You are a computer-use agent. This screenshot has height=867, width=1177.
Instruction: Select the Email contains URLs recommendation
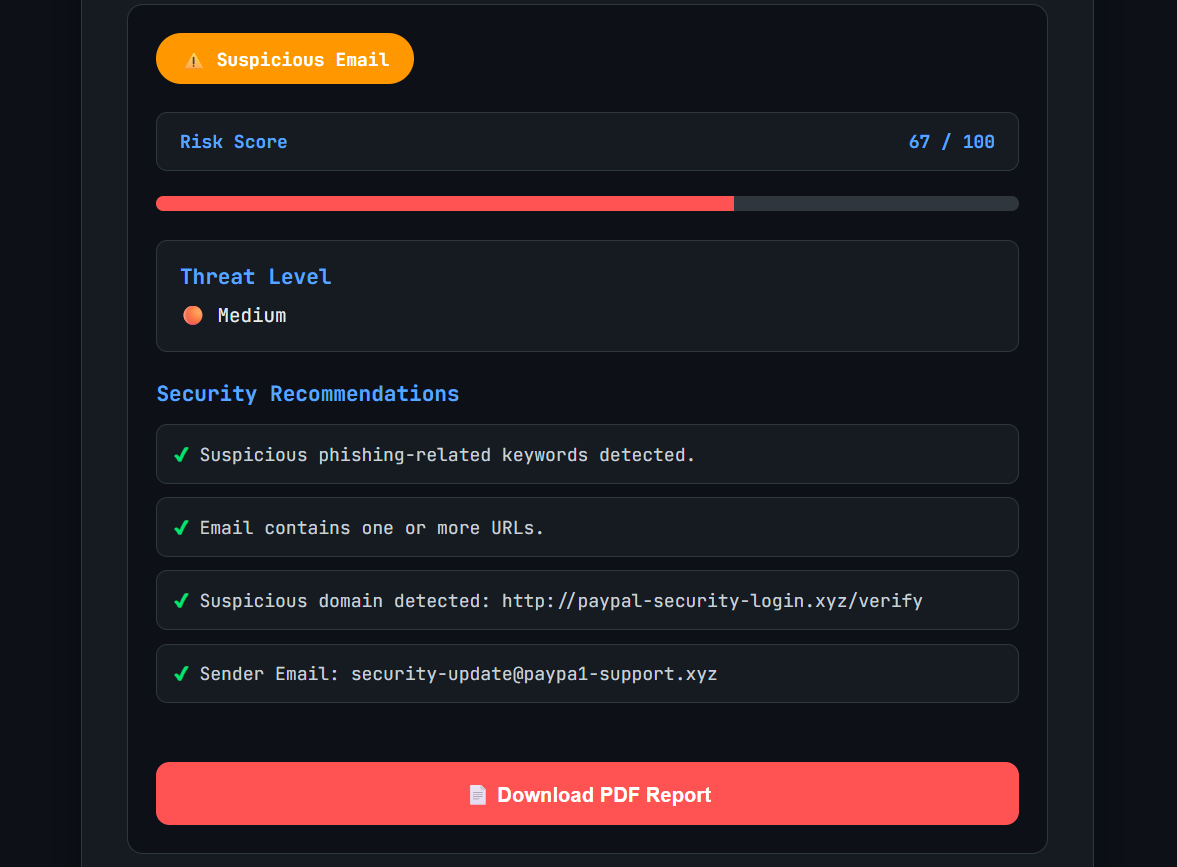click(x=587, y=527)
